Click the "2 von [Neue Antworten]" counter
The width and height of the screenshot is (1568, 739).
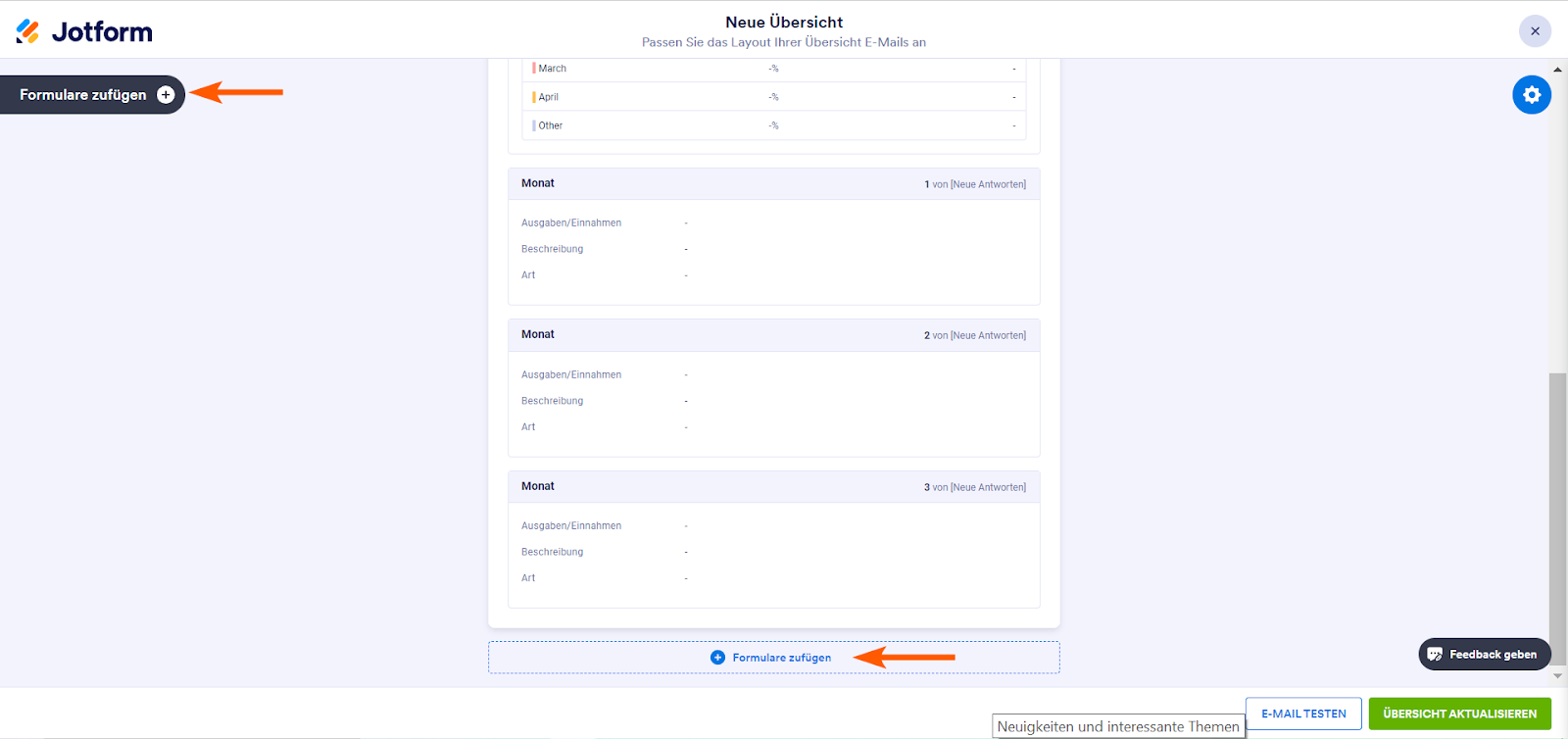click(974, 335)
